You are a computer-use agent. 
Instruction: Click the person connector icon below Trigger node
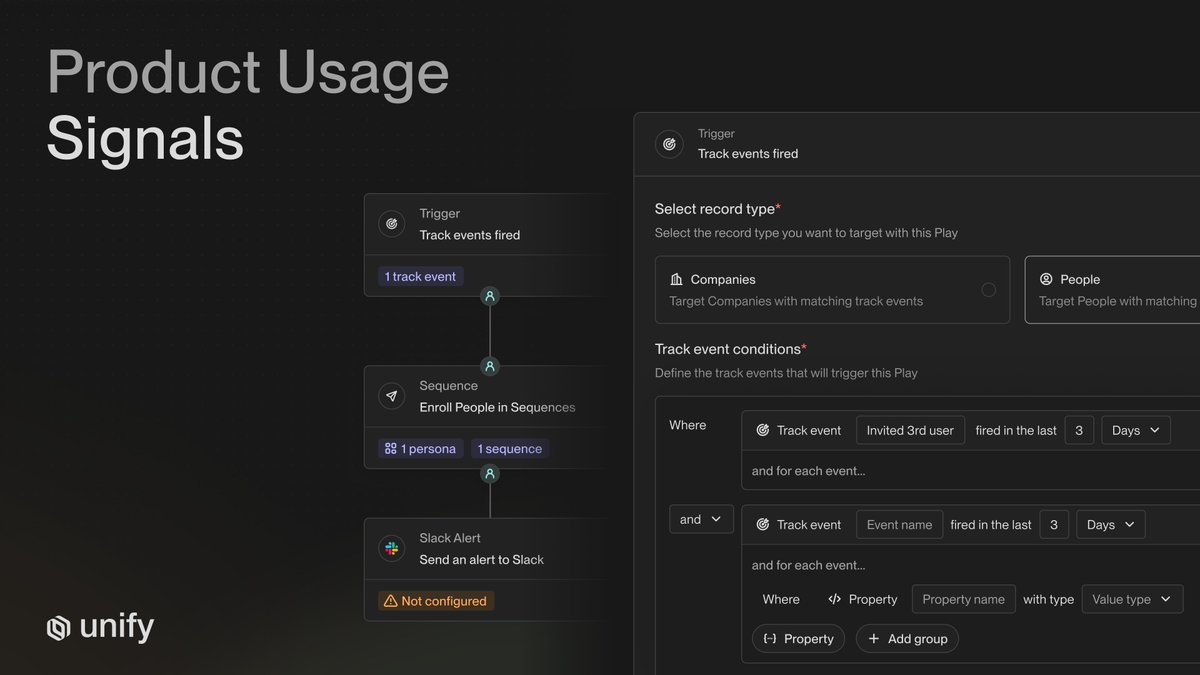point(490,296)
